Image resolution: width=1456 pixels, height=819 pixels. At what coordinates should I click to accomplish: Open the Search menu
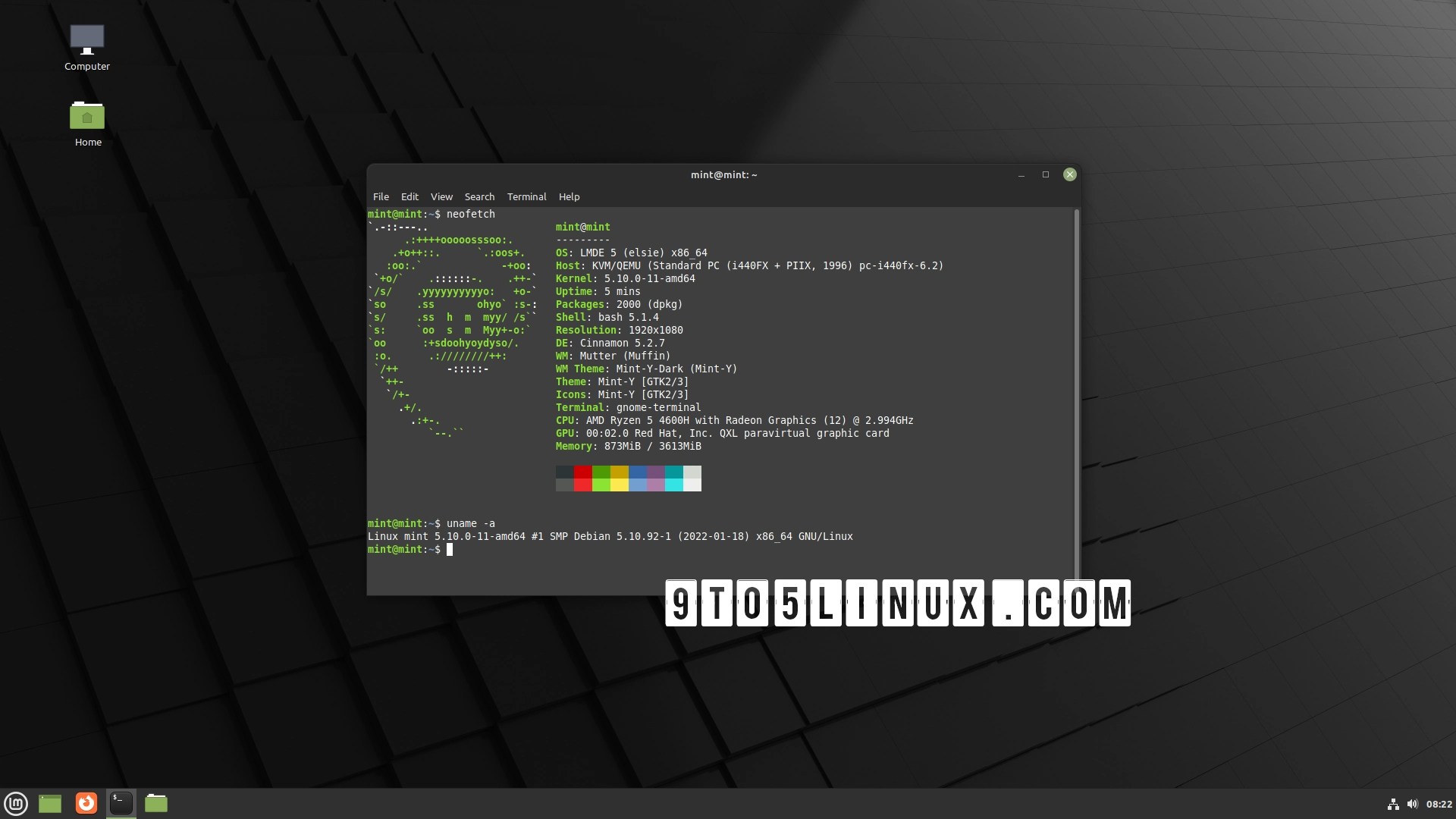[x=479, y=196]
